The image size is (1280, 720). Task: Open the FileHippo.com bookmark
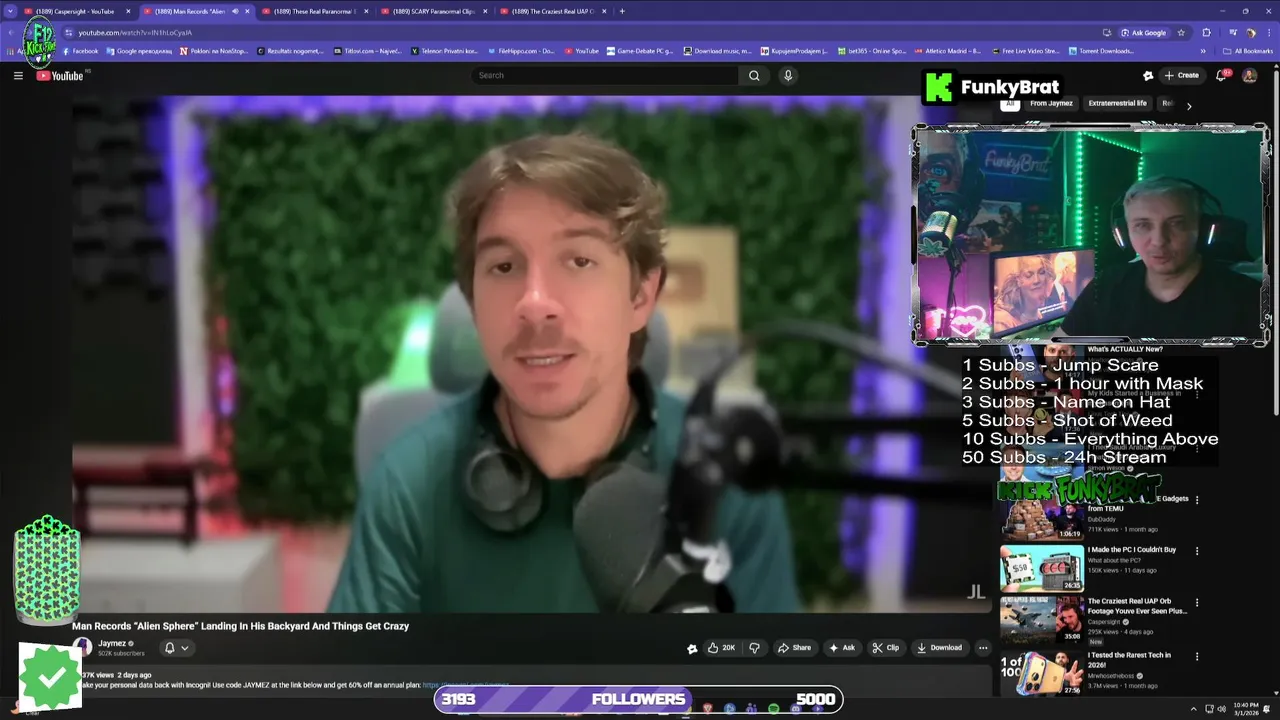coord(520,51)
